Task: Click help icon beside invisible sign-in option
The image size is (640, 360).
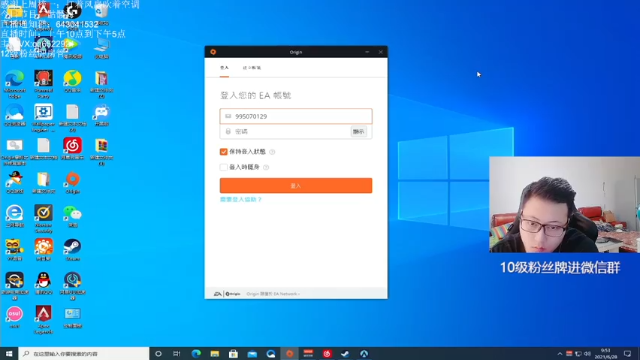Action: click(266, 167)
